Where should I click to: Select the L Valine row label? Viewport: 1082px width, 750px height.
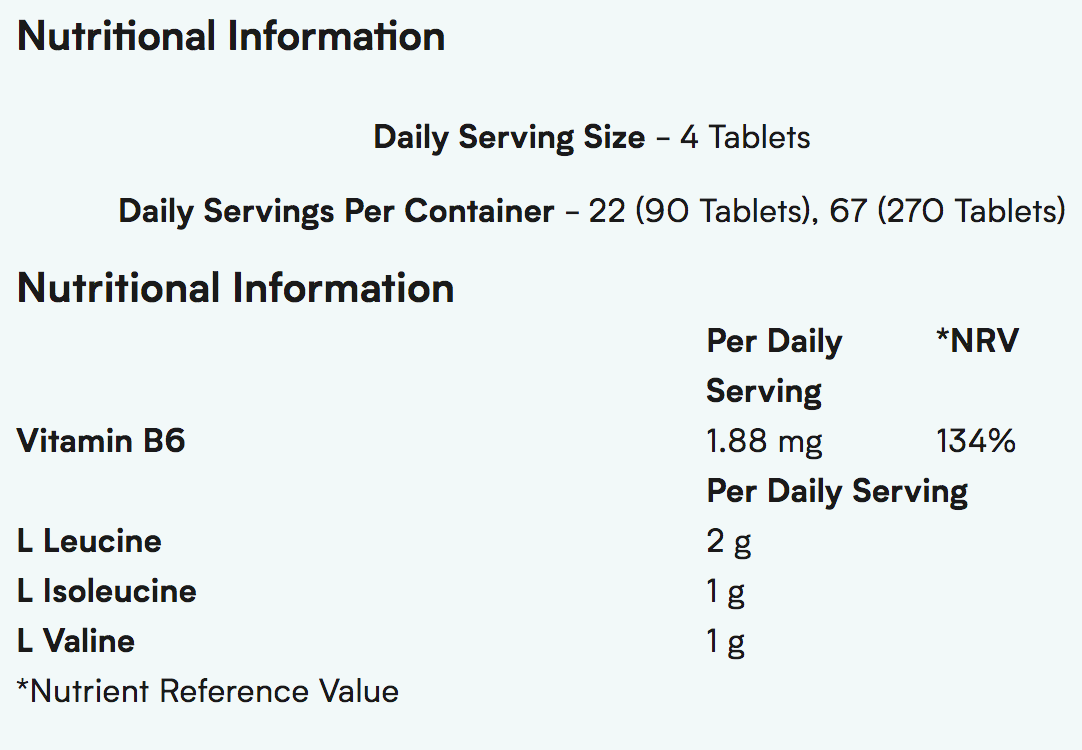[x=76, y=641]
